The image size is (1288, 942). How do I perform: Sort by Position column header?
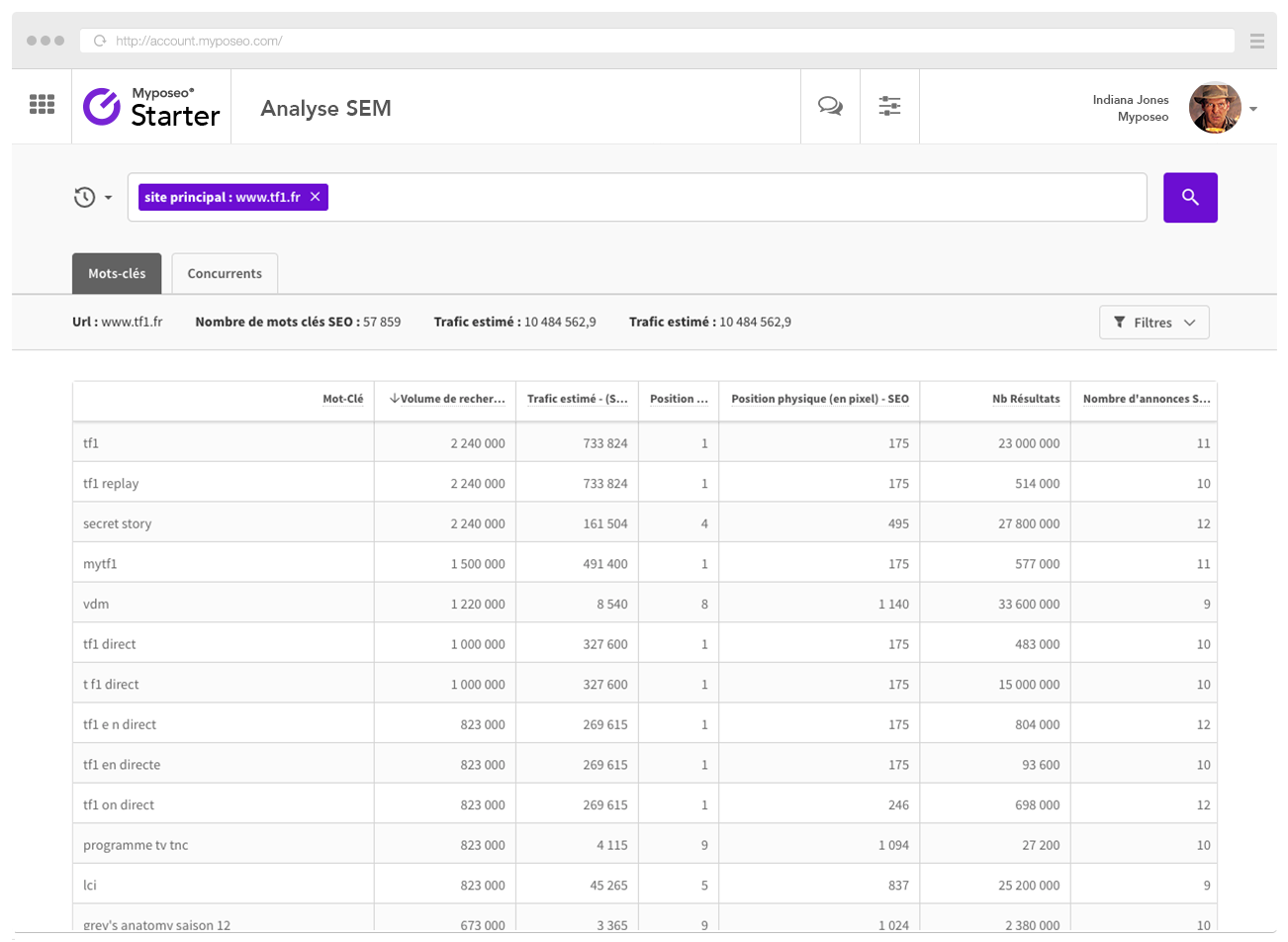click(x=679, y=399)
